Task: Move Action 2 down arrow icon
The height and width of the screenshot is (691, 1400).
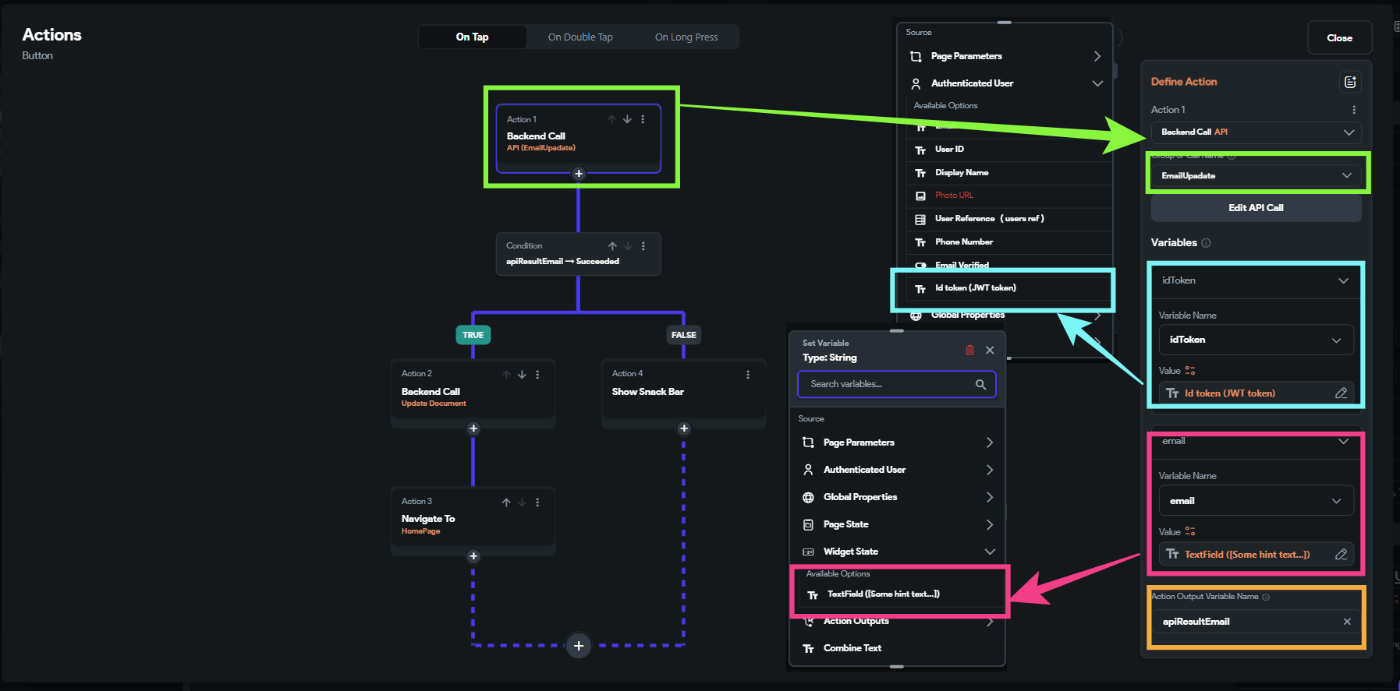Action: [x=522, y=374]
